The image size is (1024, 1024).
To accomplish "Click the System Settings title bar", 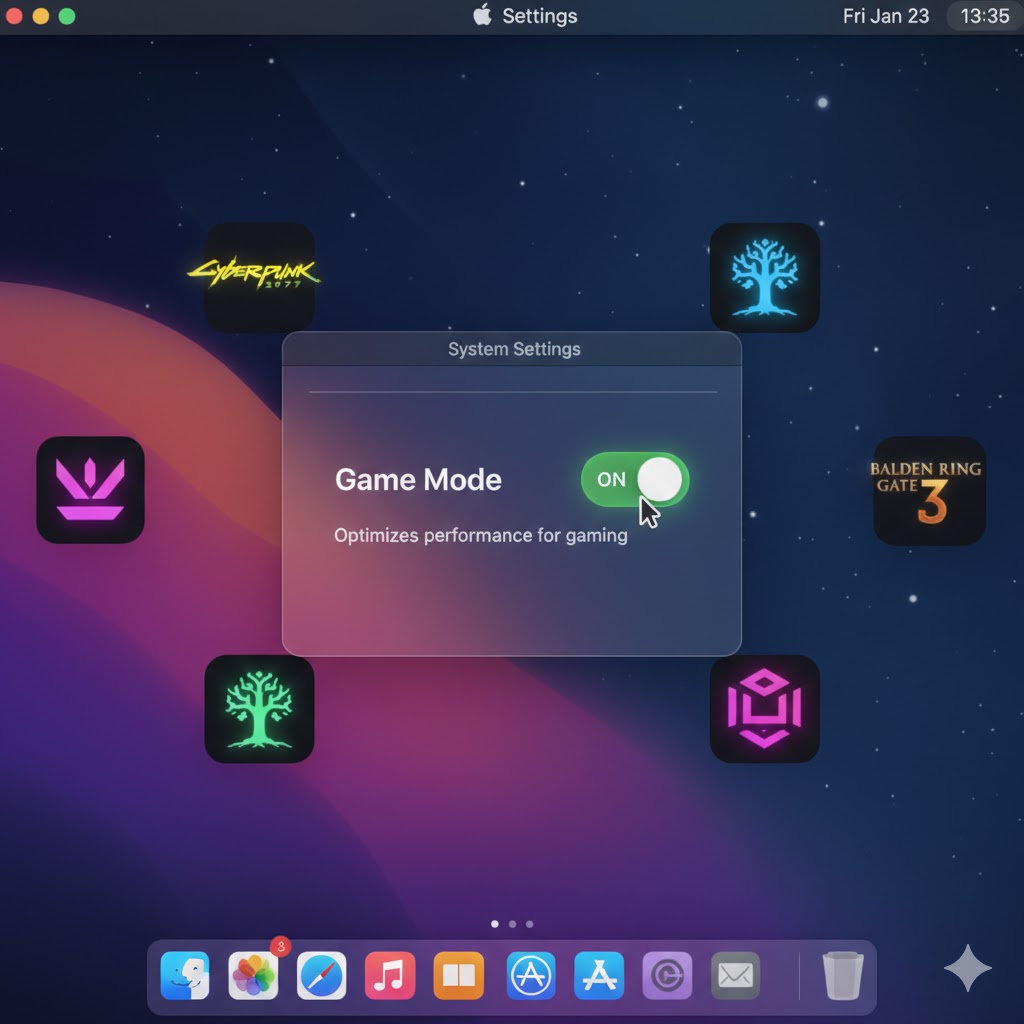I will (x=513, y=349).
